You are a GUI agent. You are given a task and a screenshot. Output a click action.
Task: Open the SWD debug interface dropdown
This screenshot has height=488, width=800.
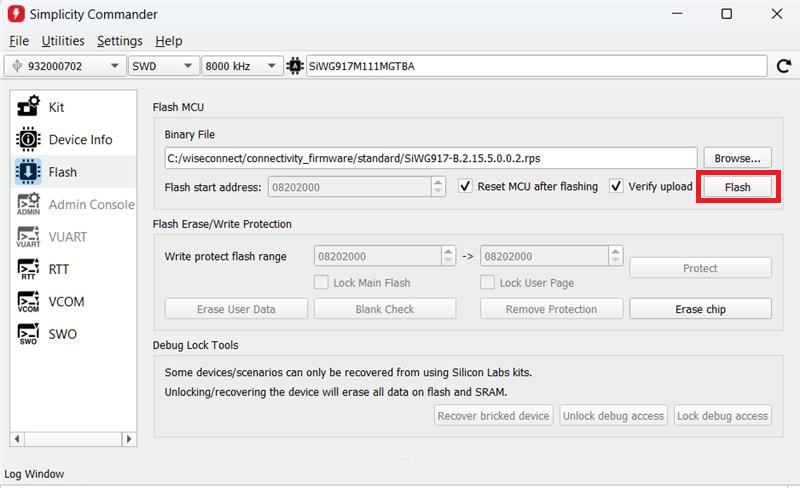tap(162, 66)
